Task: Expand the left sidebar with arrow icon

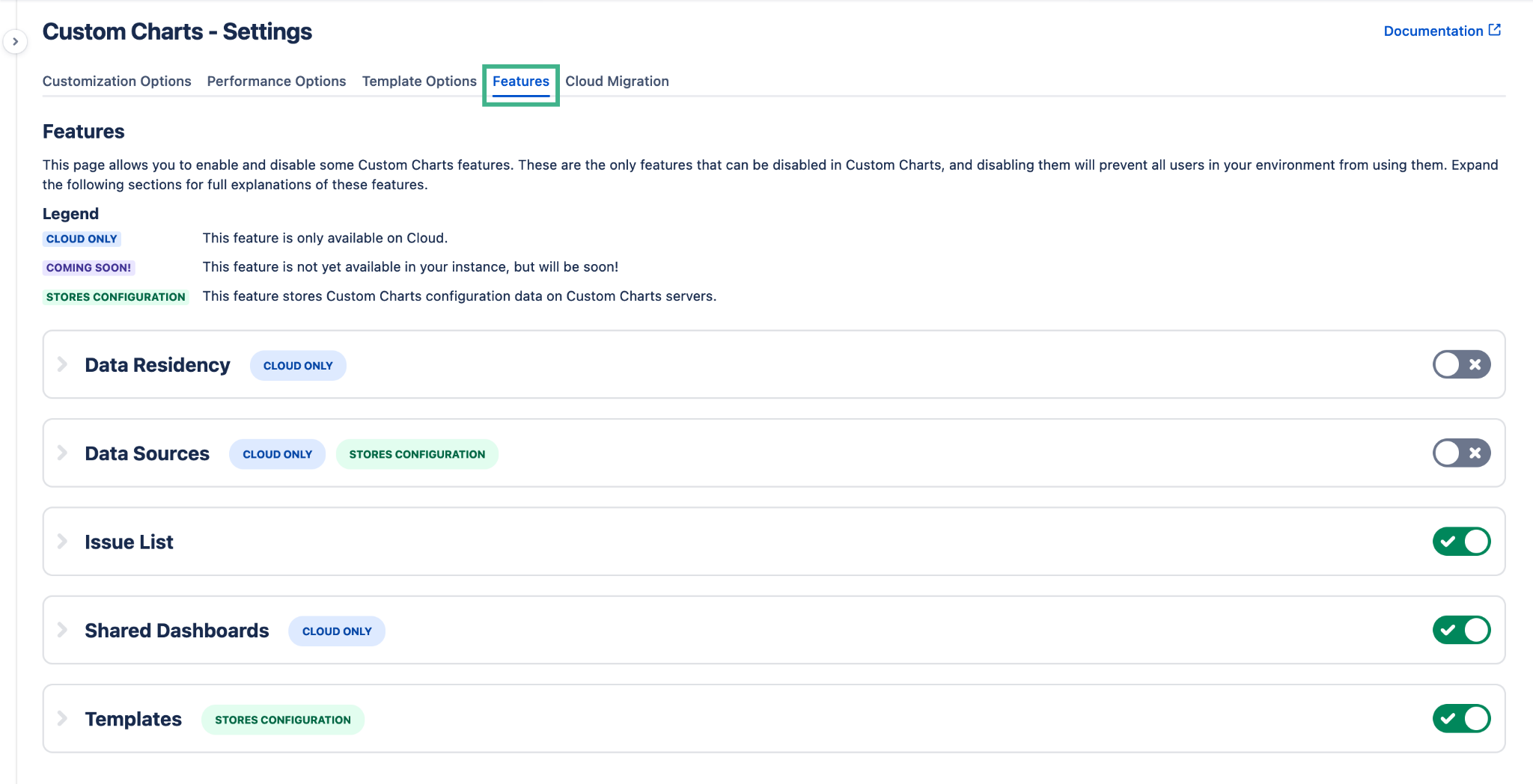Action: point(15,42)
